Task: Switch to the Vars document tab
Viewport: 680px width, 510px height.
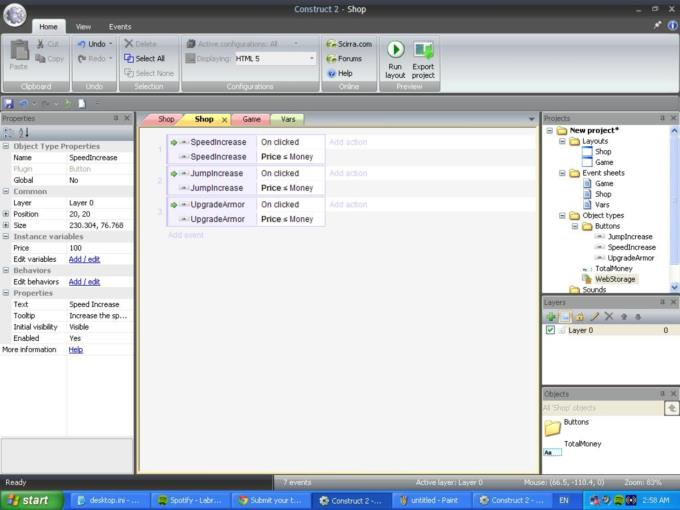Action: 288,119
